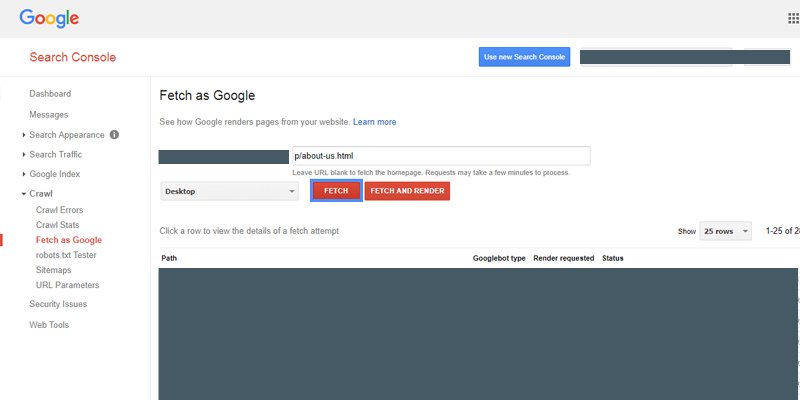Expand the Search Traffic section arrow
800x400 pixels.
point(24,155)
